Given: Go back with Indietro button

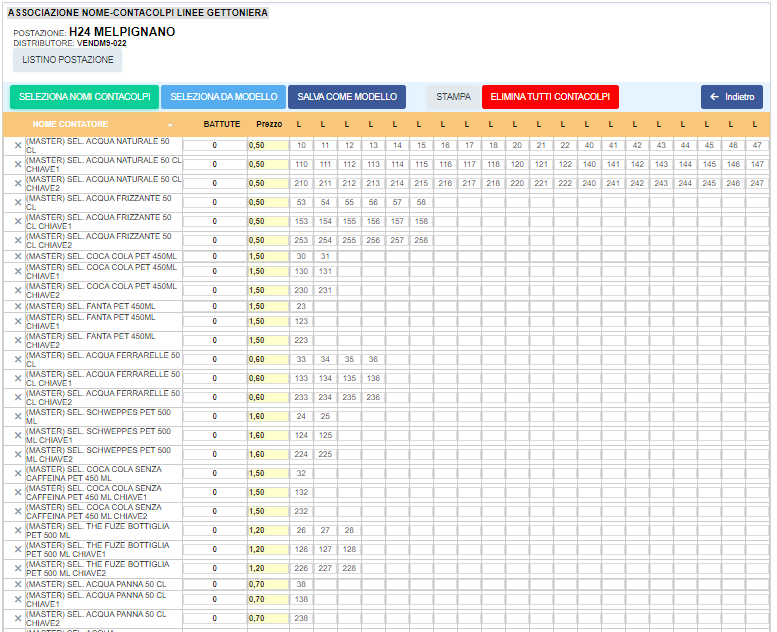Looking at the screenshot, I should [x=732, y=97].
